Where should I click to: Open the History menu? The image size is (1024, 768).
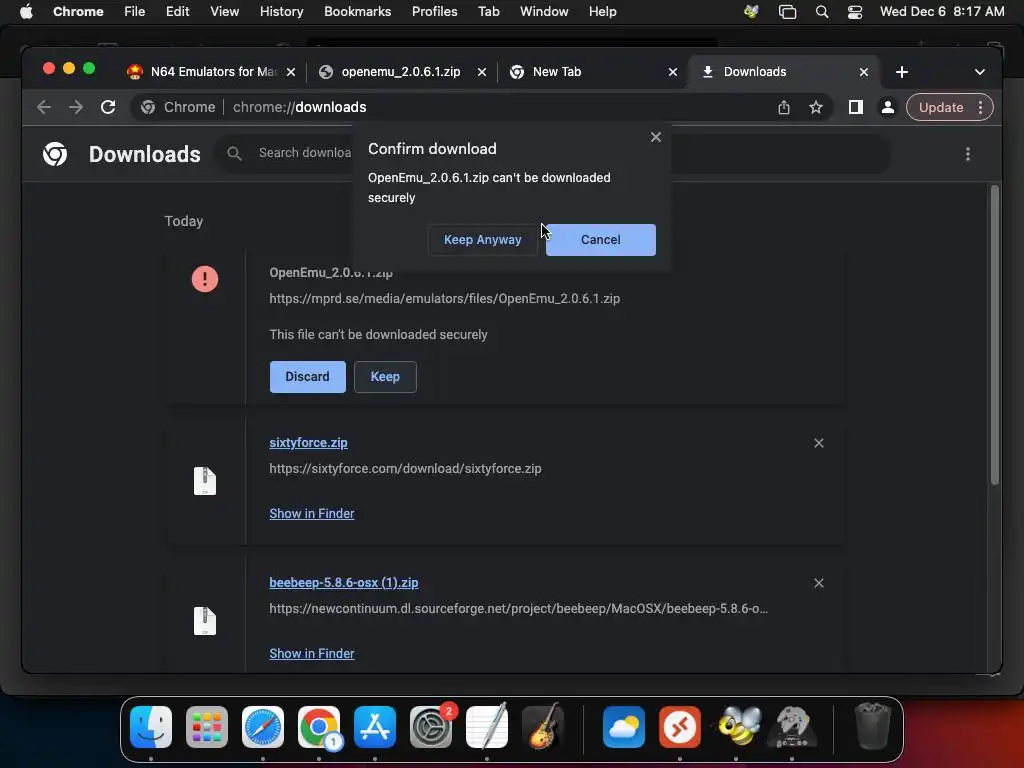tap(281, 11)
